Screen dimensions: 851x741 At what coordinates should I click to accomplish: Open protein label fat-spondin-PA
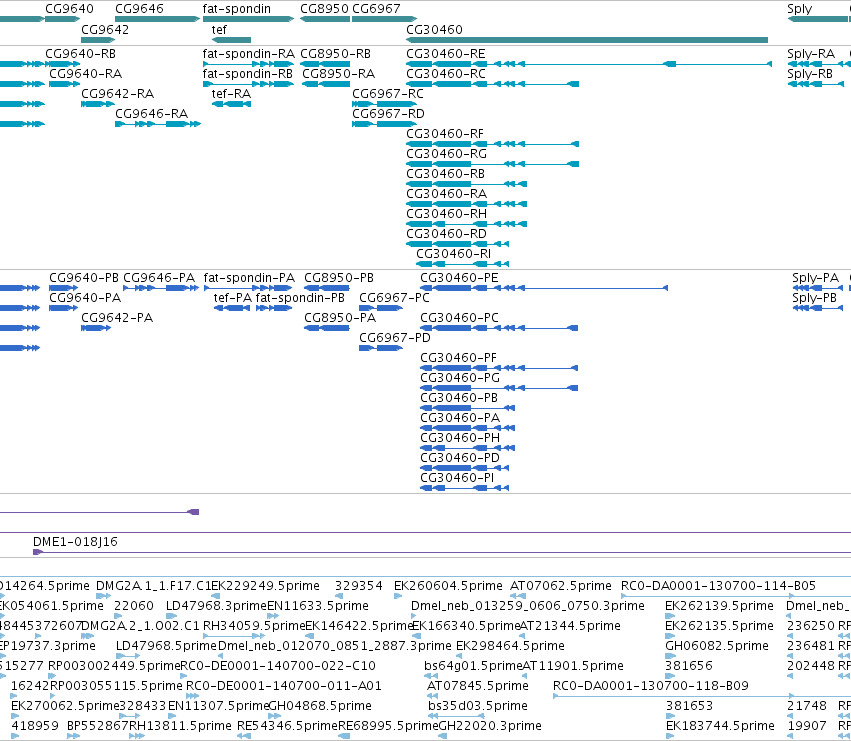[249, 278]
